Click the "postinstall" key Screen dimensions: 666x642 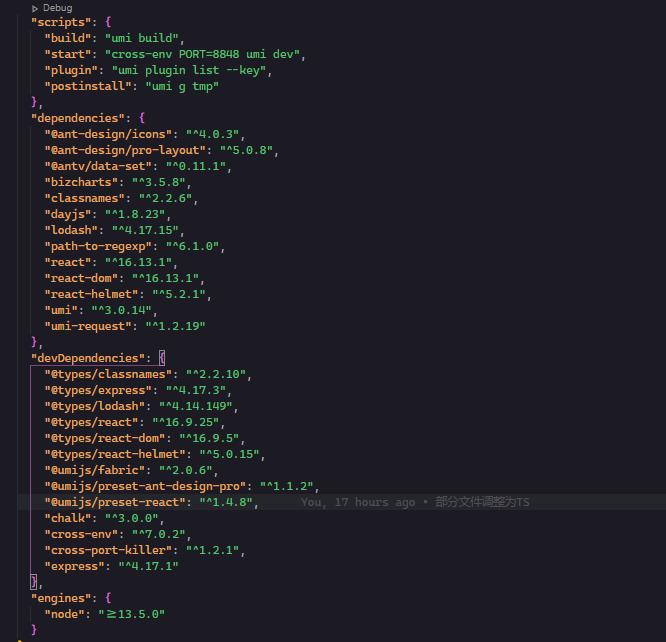pos(88,86)
